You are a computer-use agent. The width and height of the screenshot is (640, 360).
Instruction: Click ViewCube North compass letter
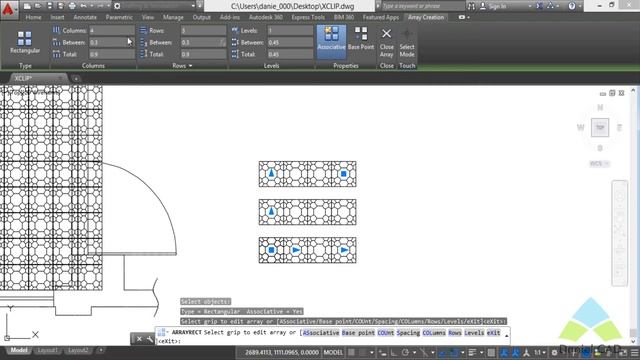(x=600, y=108)
